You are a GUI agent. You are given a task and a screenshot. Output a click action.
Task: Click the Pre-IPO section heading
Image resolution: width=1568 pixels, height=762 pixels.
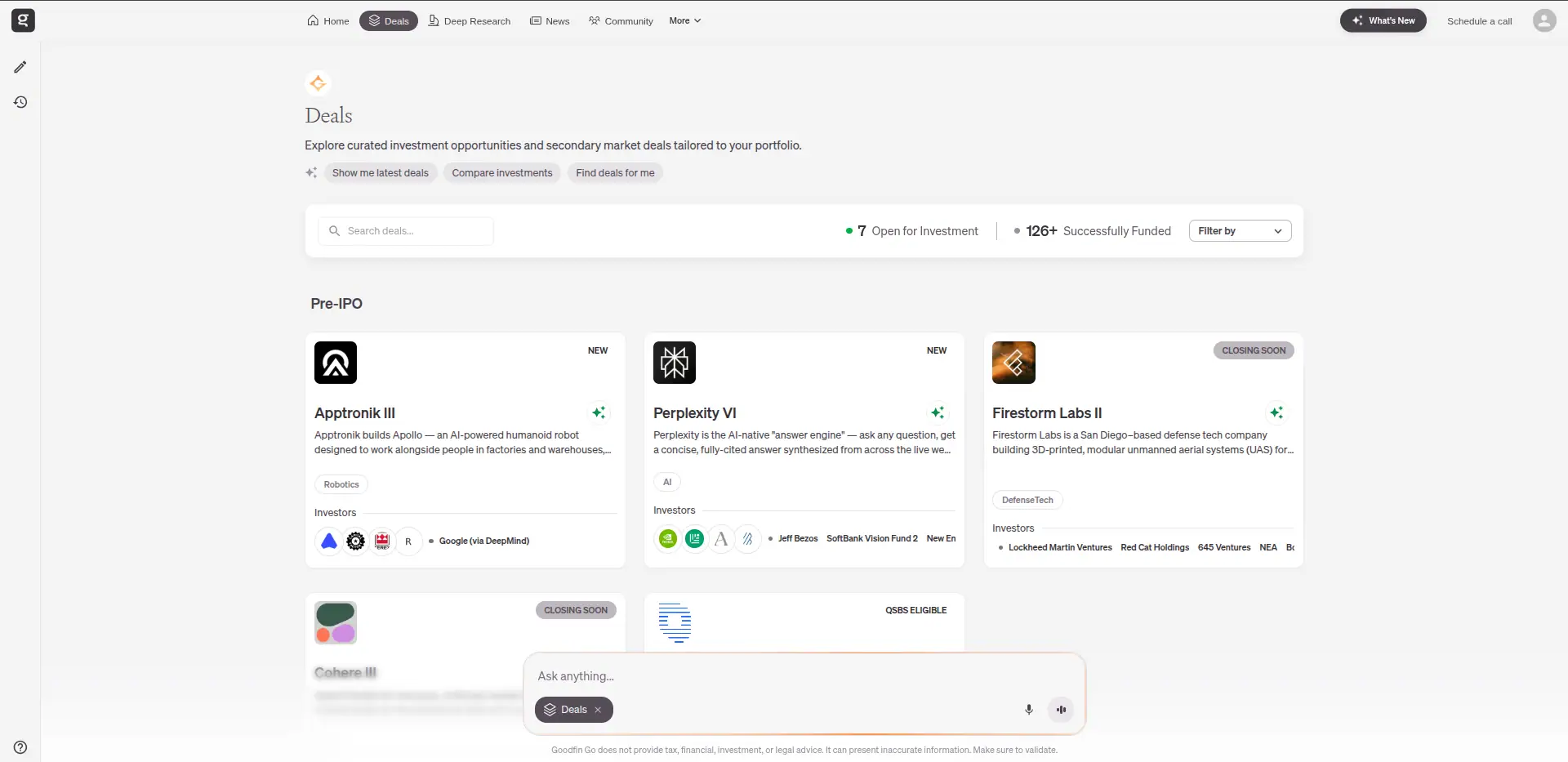click(336, 303)
